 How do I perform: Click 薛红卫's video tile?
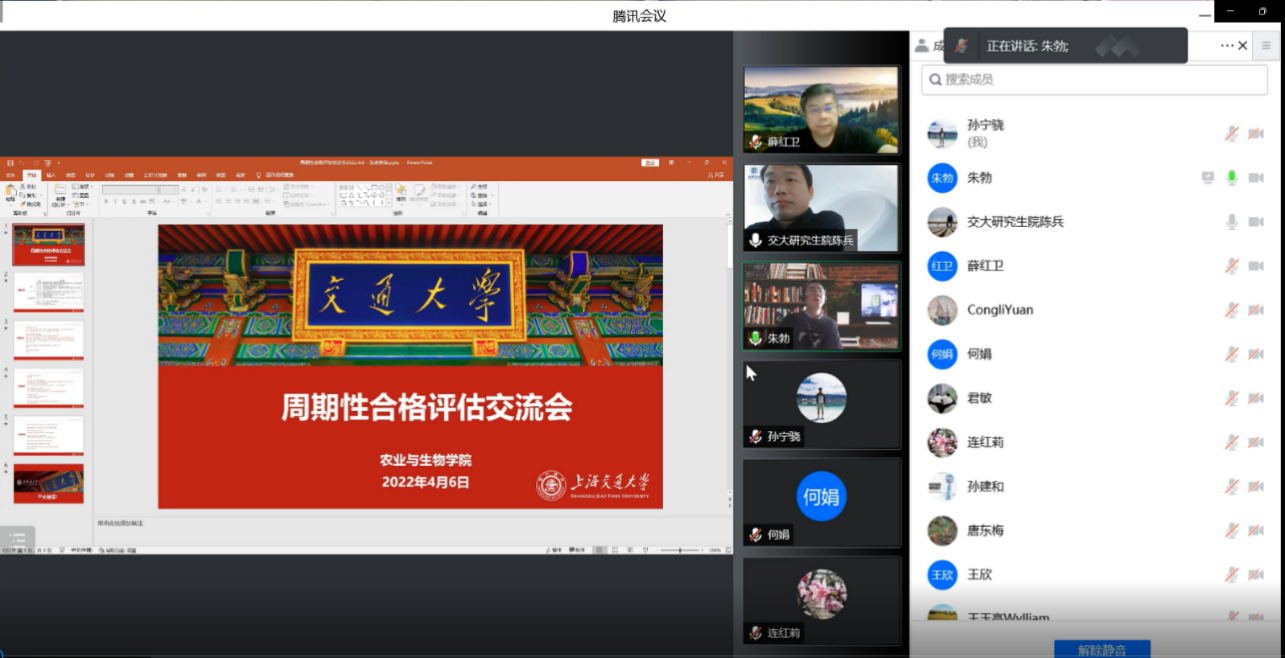pos(821,110)
